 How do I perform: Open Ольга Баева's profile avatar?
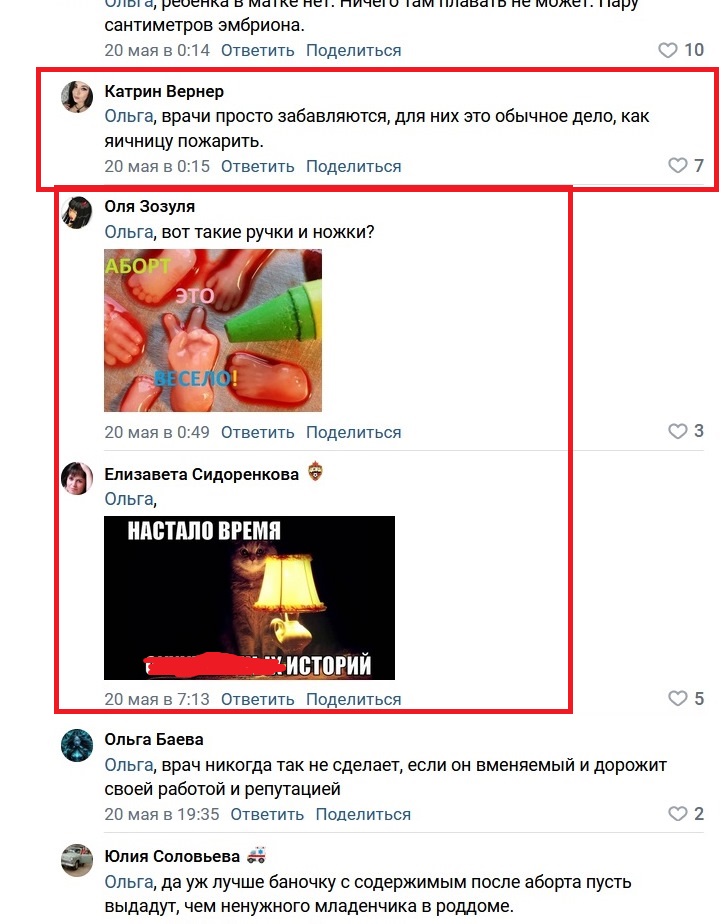click(77, 745)
